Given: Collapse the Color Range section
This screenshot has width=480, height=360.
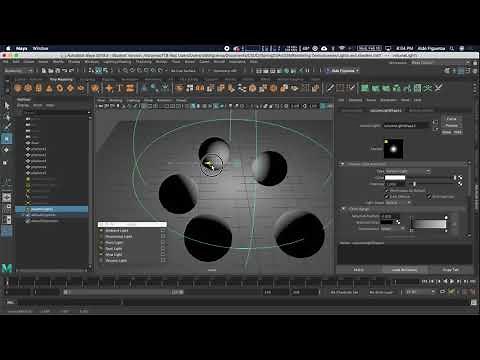Looking at the screenshot, I should tap(343, 209).
